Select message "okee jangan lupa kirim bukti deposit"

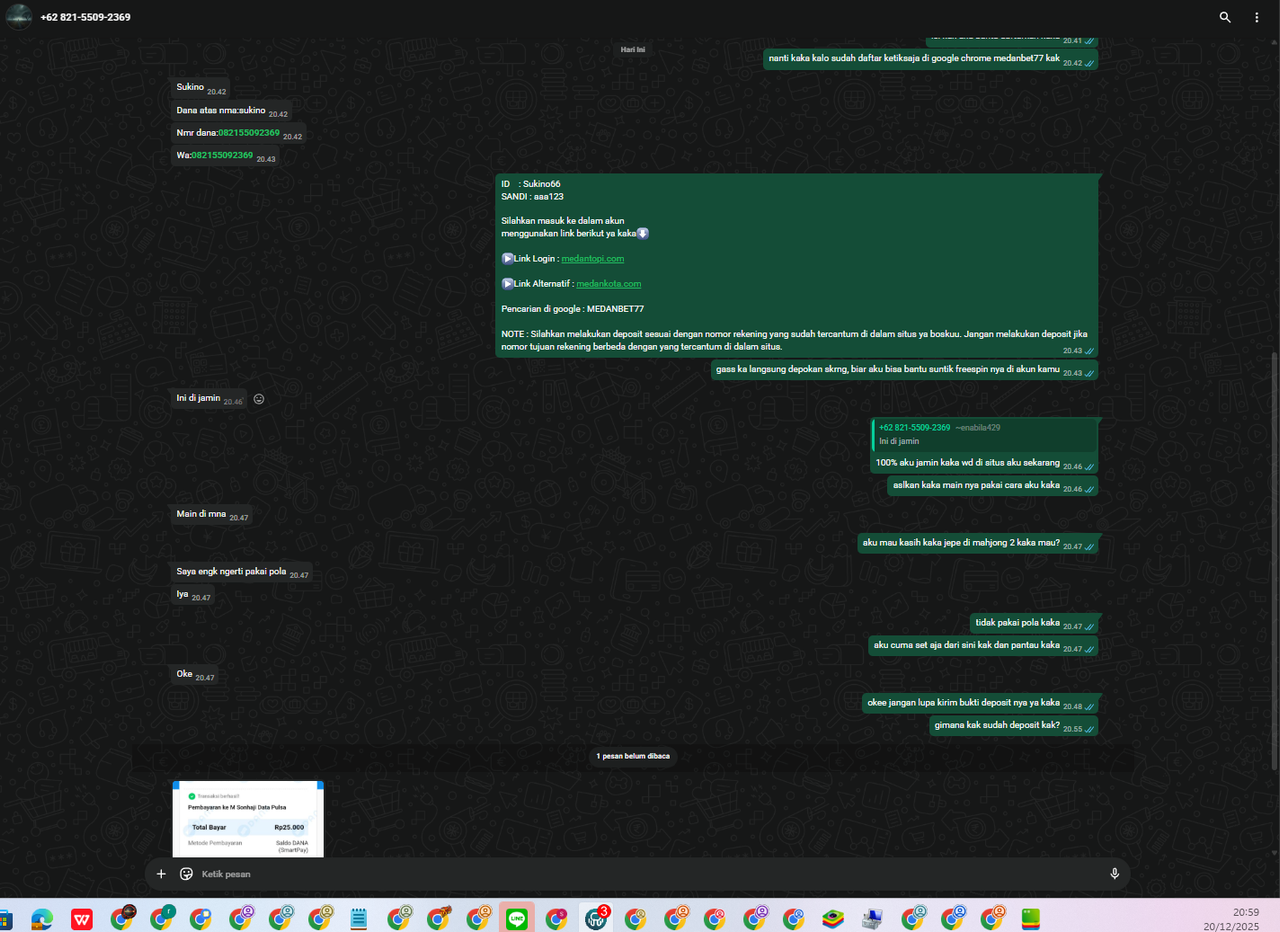(x=980, y=704)
